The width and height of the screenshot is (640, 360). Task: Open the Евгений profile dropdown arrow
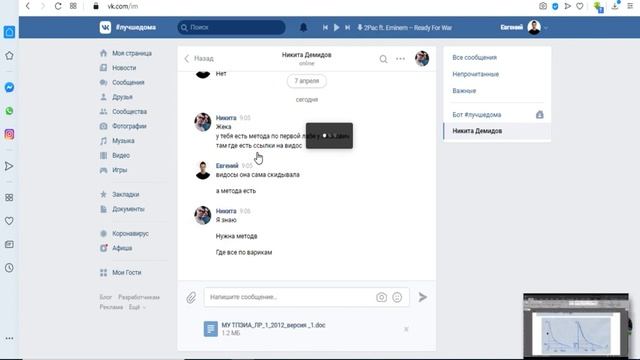546,28
